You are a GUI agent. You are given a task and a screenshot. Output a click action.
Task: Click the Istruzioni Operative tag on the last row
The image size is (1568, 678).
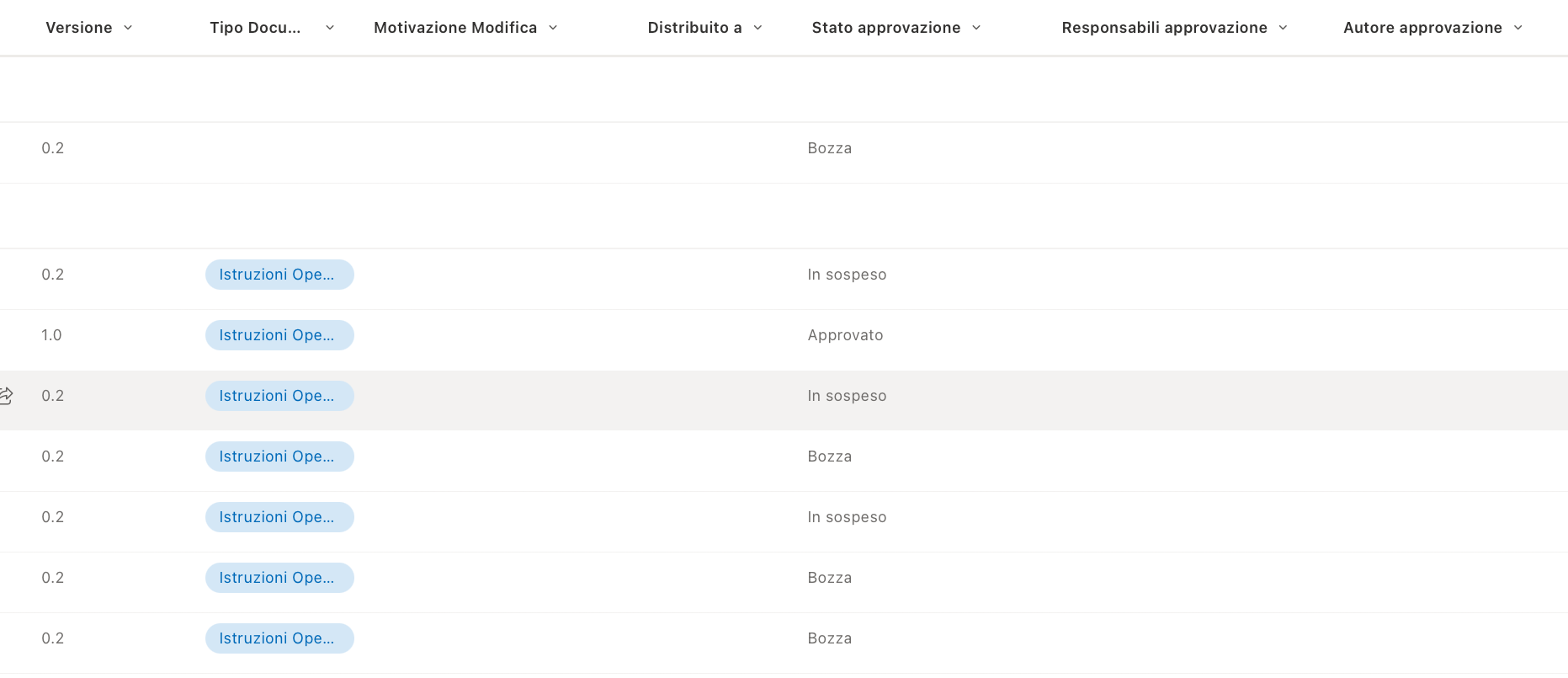(279, 638)
